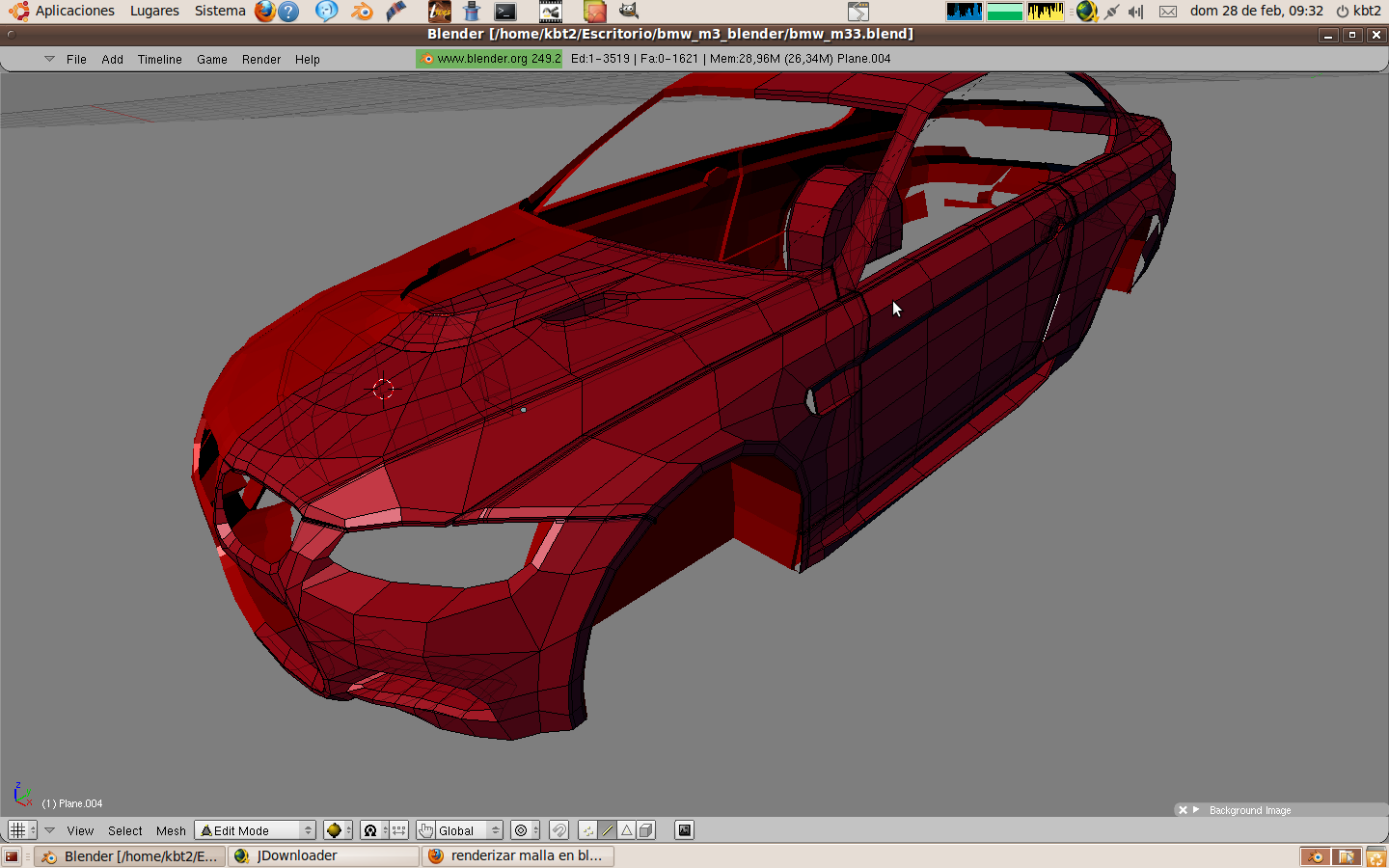
Task: Open the brown 'tips' launcher icon
Action: coord(439,12)
